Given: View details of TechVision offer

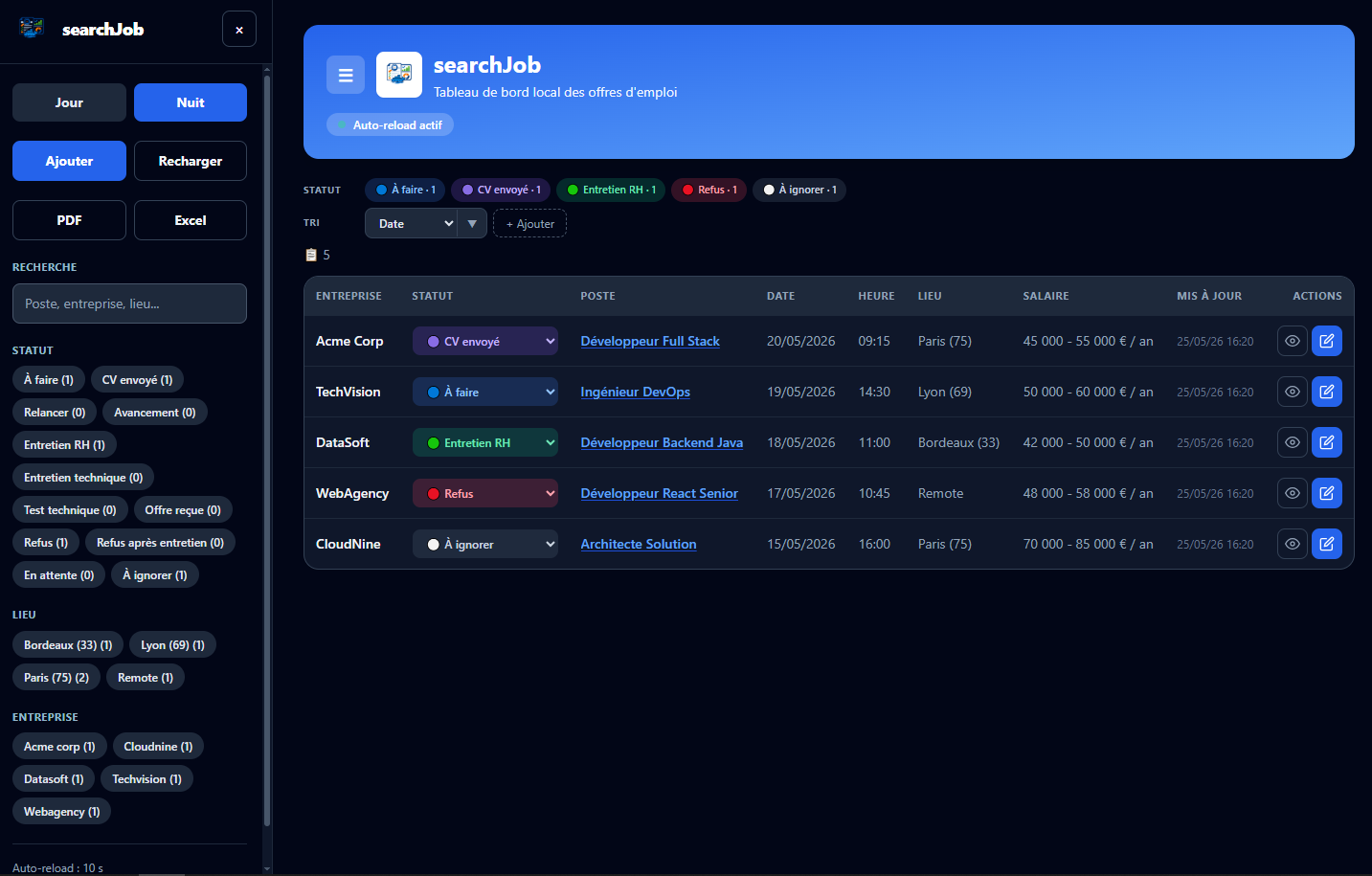Looking at the screenshot, I should point(1293,392).
